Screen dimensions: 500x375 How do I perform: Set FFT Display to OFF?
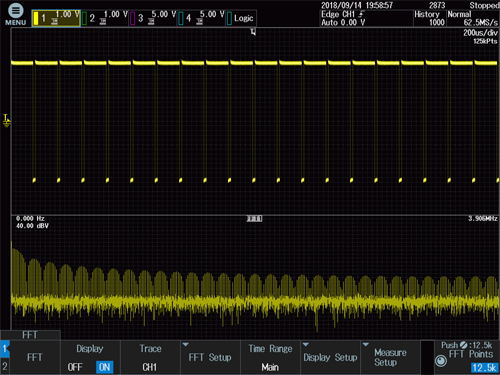tap(75, 367)
